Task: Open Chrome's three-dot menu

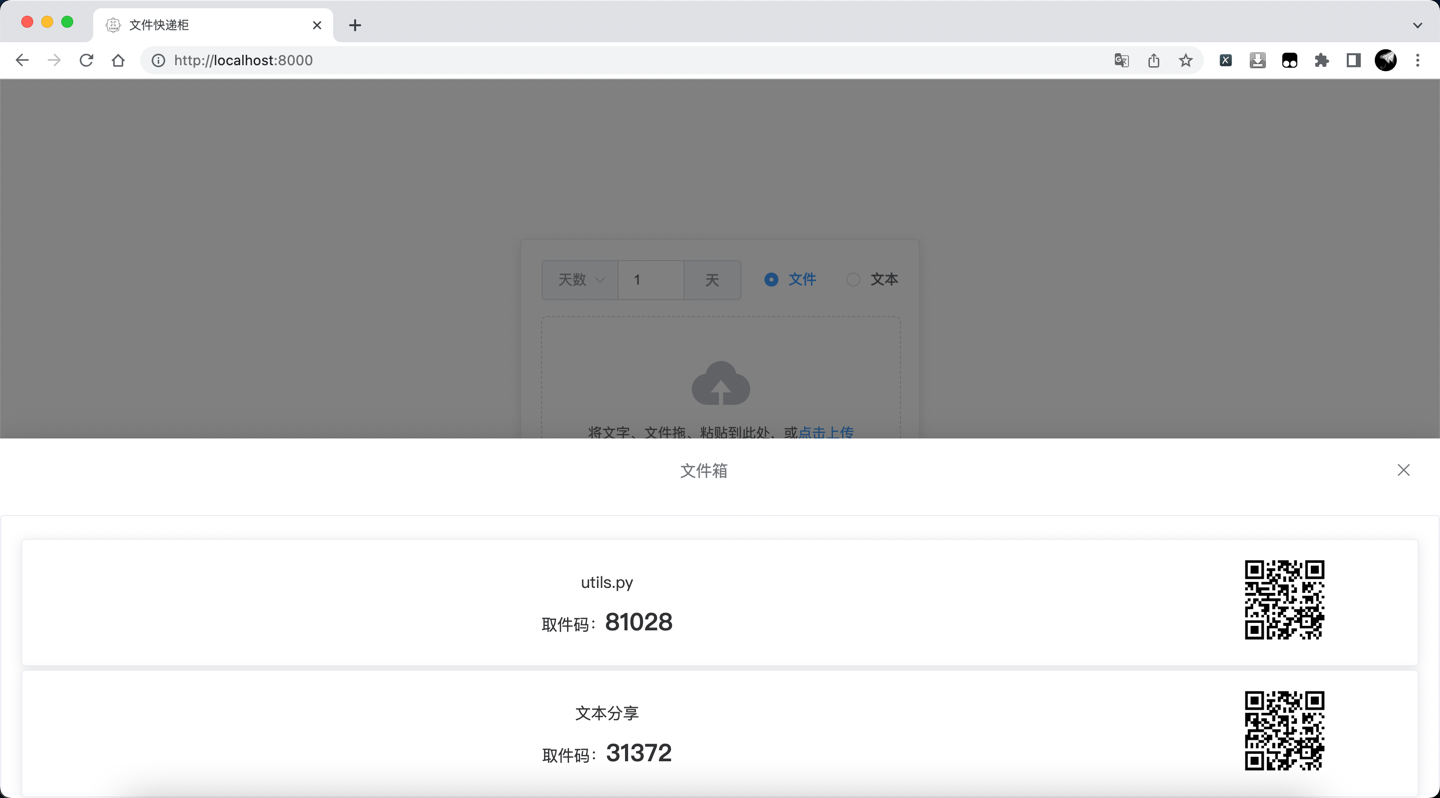Action: [1418, 60]
